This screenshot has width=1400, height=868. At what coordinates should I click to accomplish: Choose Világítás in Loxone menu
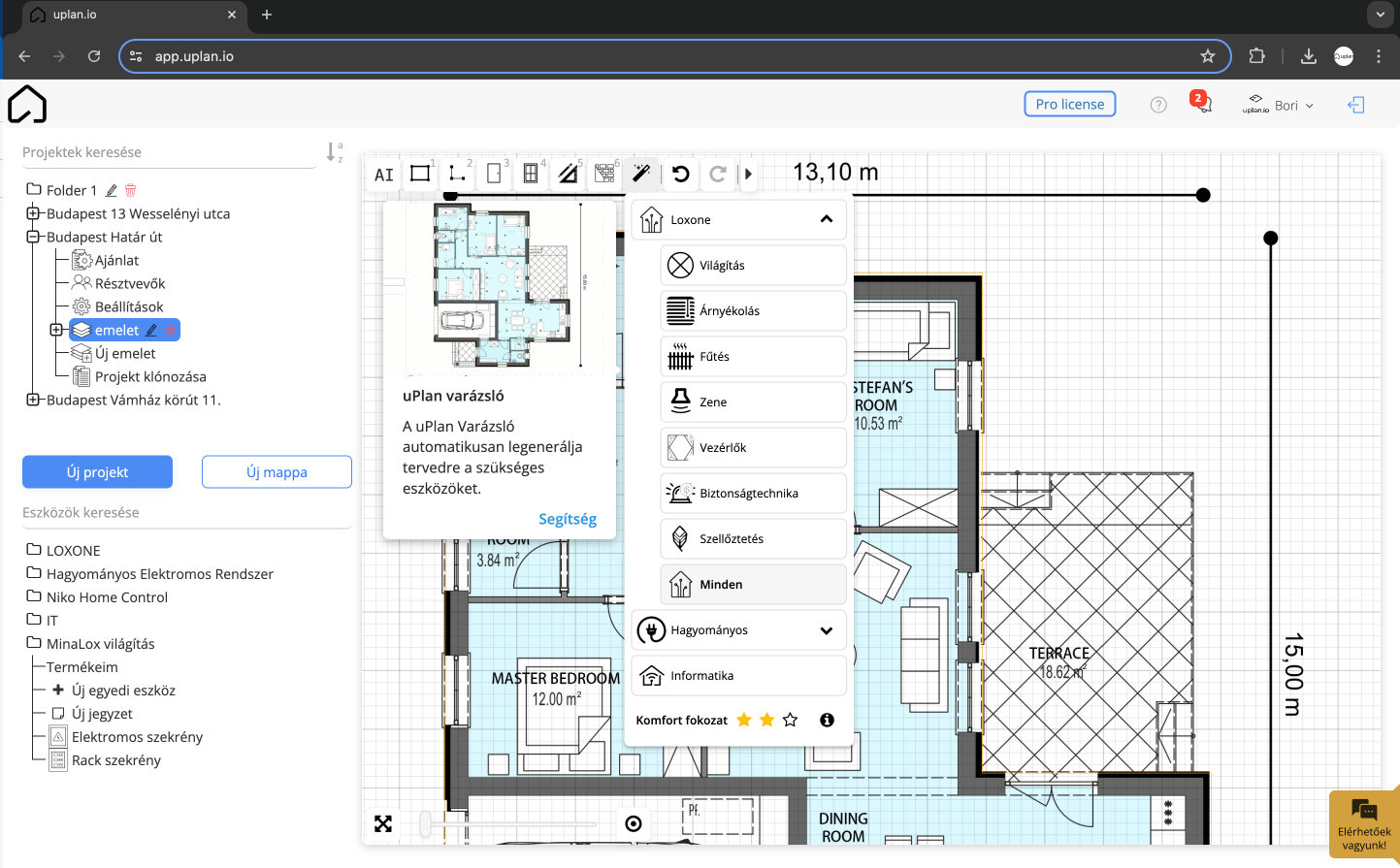point(753,265)
